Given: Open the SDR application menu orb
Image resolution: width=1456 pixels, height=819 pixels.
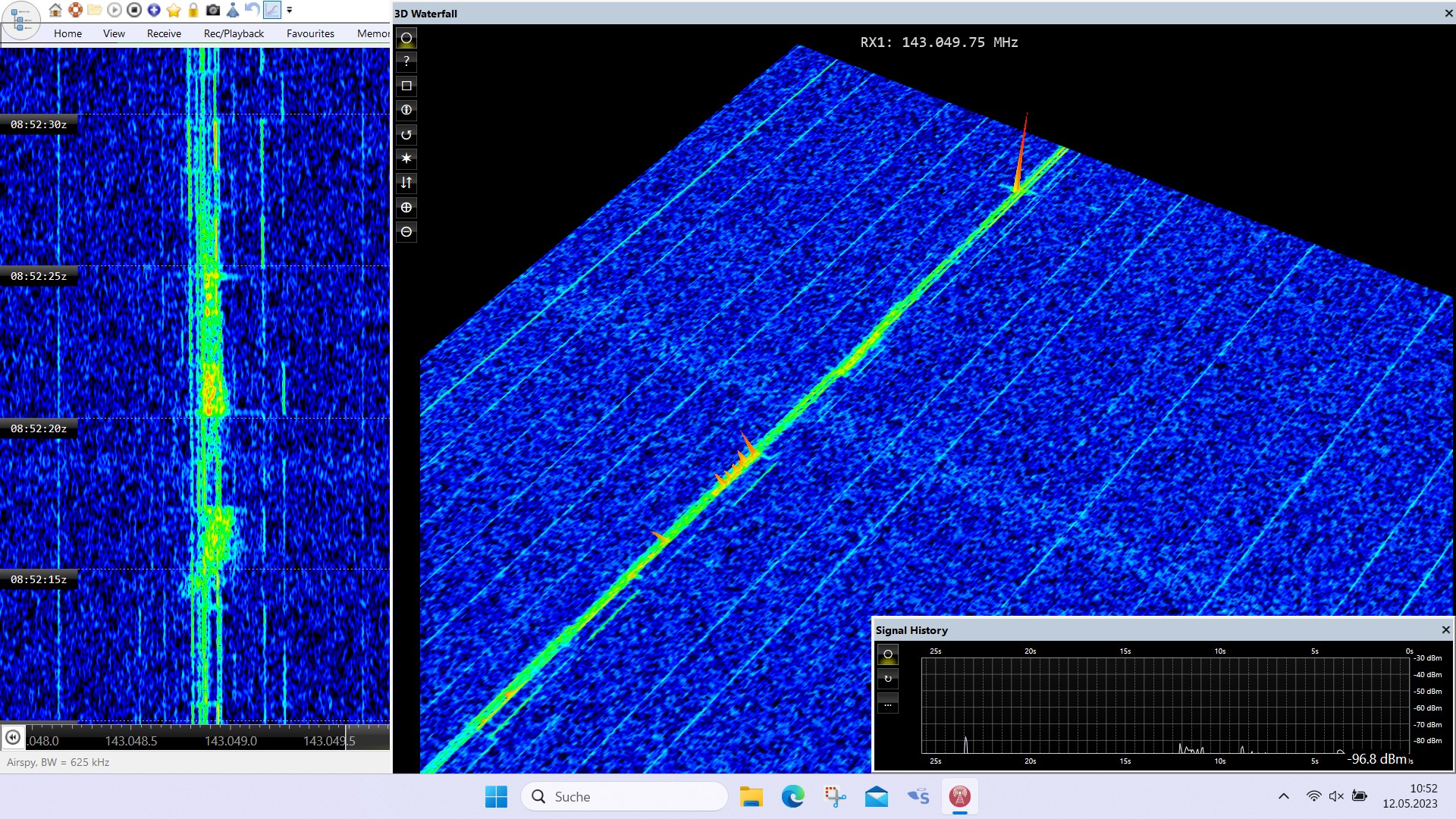Looking at the screenshot, I should (21, 20).
